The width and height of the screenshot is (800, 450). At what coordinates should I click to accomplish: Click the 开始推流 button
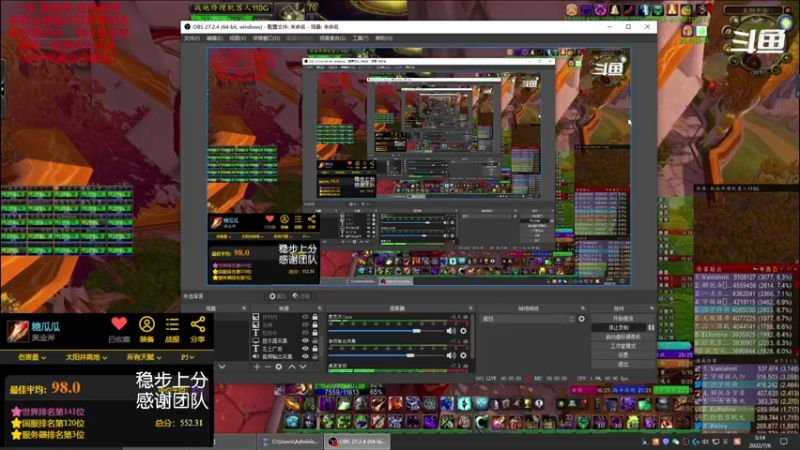[x=623, y=318]
